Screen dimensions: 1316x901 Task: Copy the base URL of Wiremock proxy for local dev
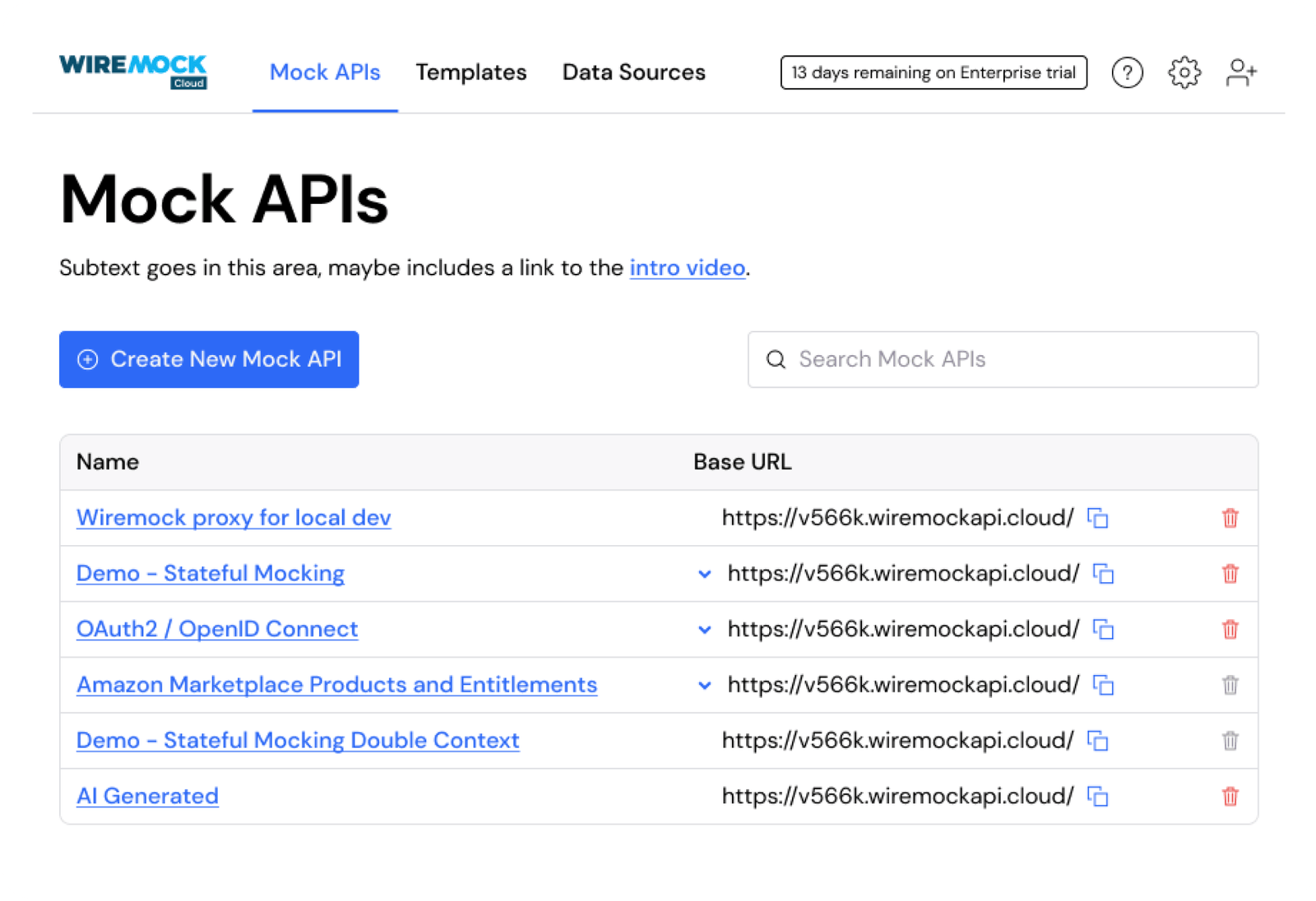click(1099, 518)
